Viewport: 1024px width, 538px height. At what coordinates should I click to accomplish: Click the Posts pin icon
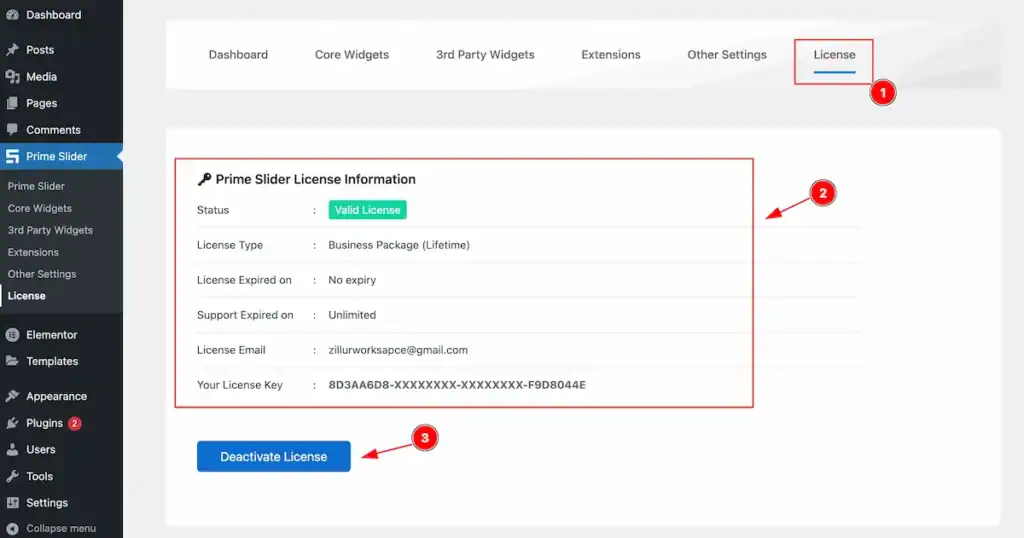pos(12,50)
